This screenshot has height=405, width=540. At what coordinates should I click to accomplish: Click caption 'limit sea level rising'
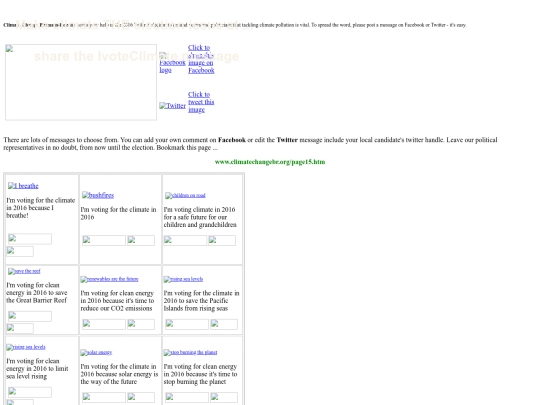[x=37, y=372]
